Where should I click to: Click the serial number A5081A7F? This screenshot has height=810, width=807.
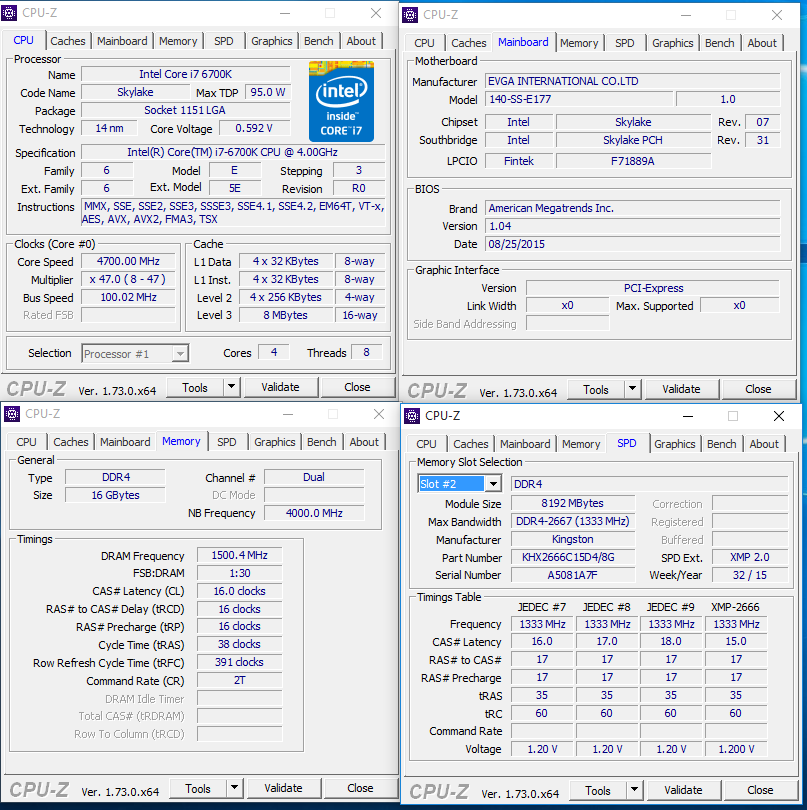coord(573,575)
